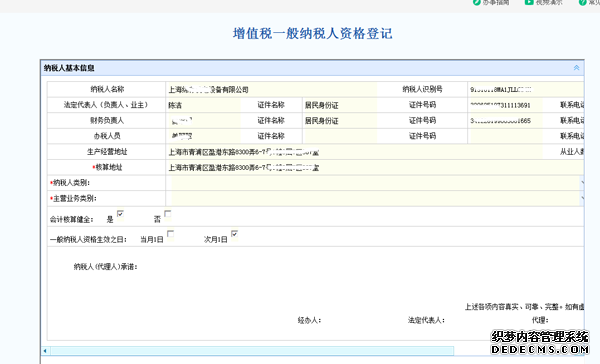This screenshot has height=364, width=600.
Task: Click the 办税人员 证件号码 empty field
Action: tap(505, 136)
